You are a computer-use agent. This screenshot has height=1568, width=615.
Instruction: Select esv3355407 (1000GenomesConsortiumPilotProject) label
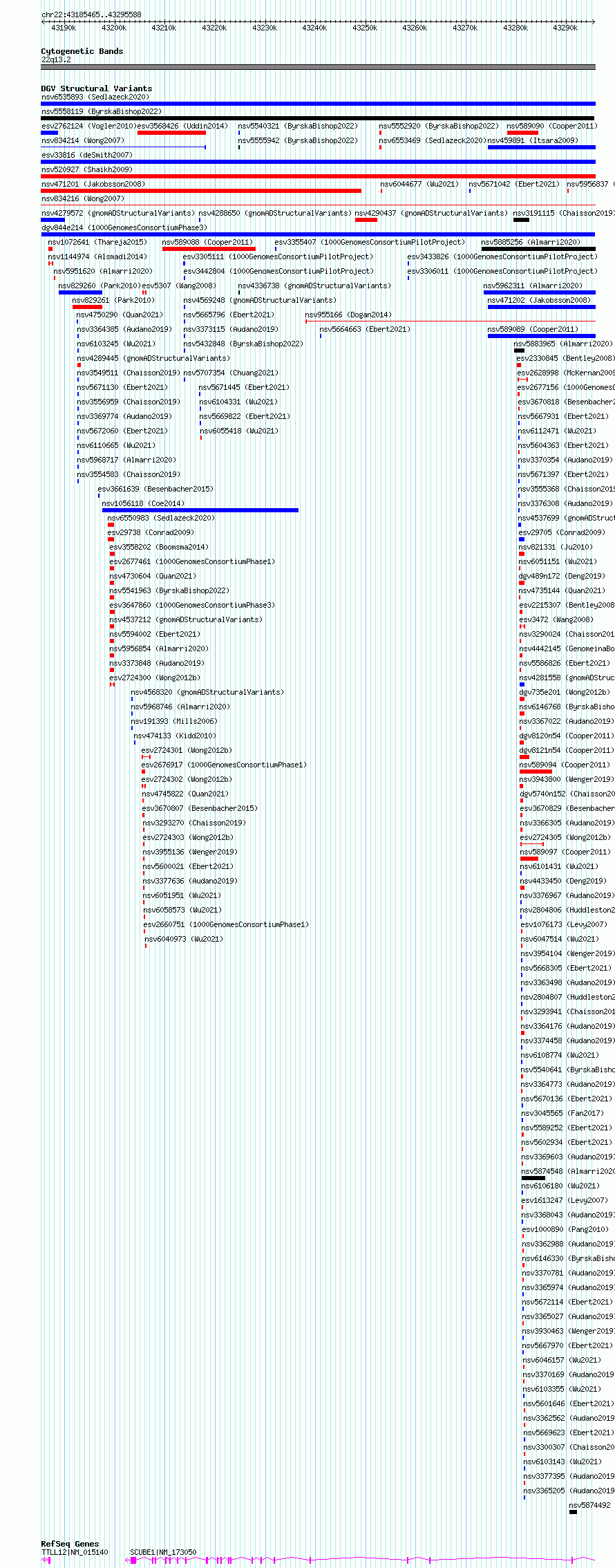coord(370,242)
